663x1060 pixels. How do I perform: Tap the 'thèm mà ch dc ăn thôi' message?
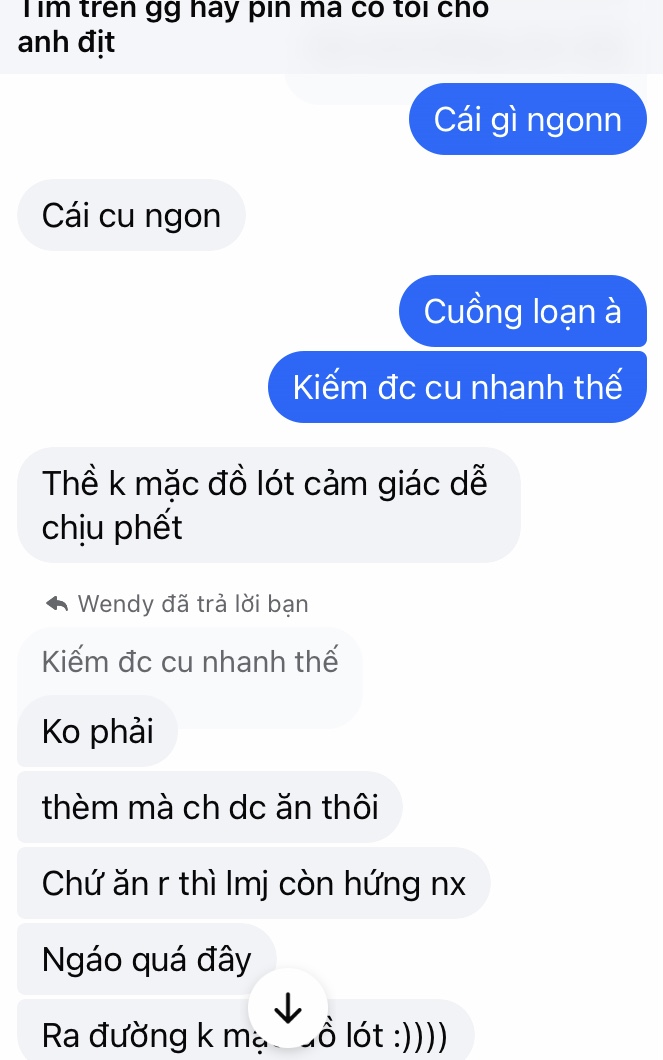pos(210,807)
